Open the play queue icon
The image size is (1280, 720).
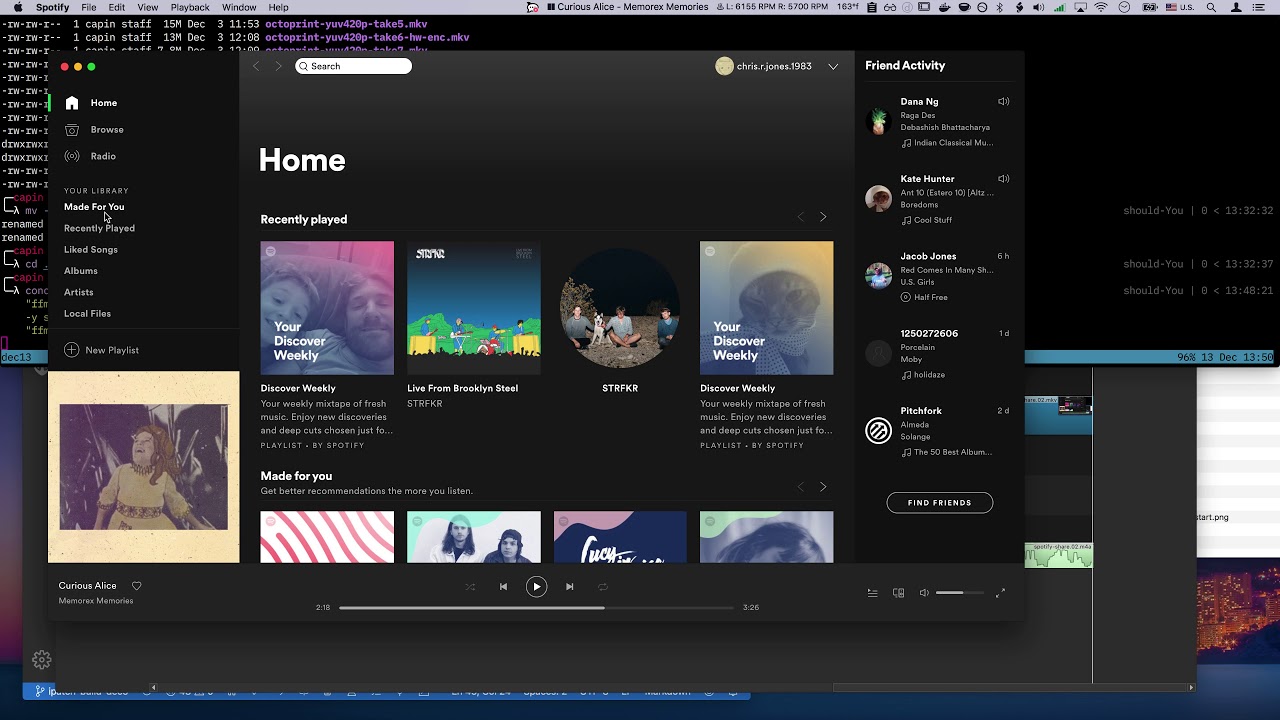tap(872, 593)
